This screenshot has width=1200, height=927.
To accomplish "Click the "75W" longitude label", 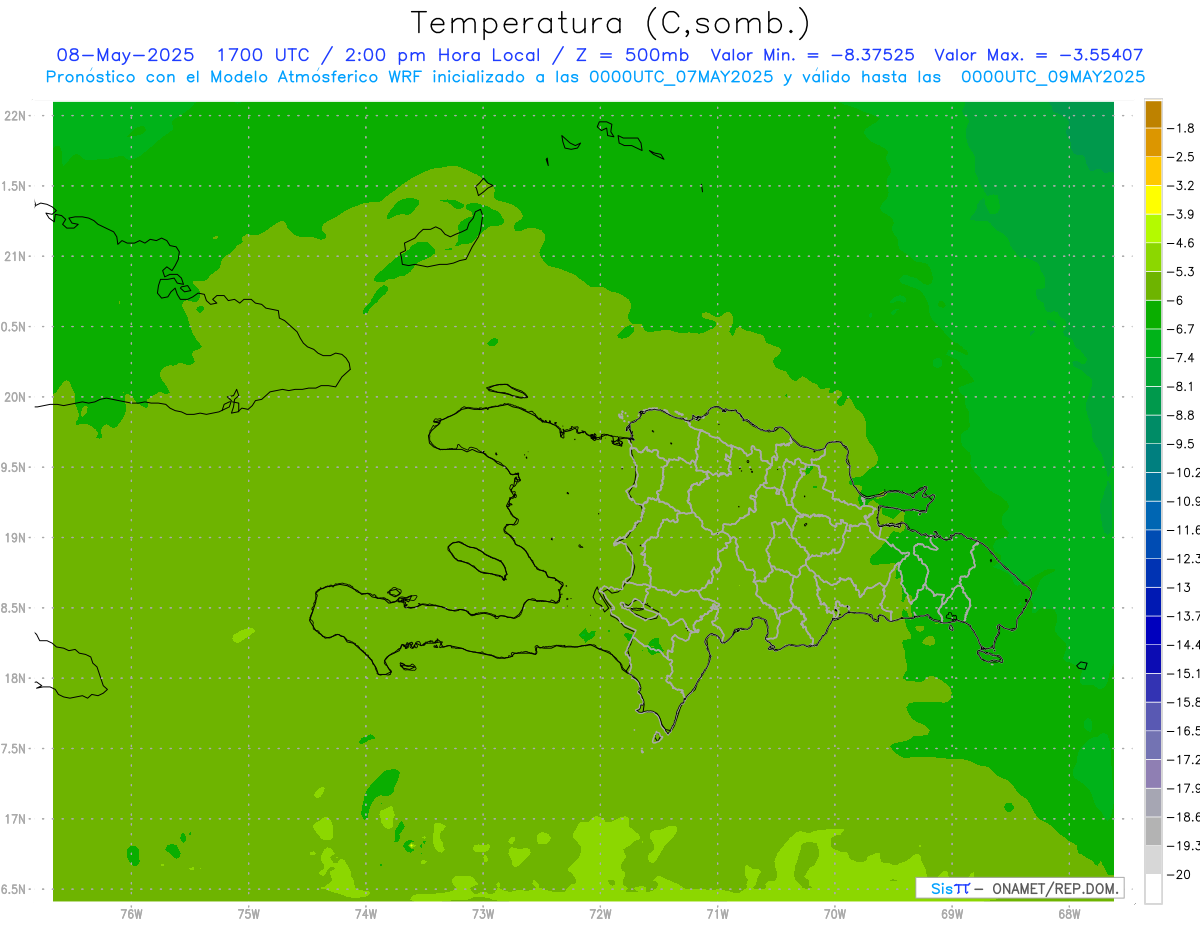I will (x=249, y=913).
